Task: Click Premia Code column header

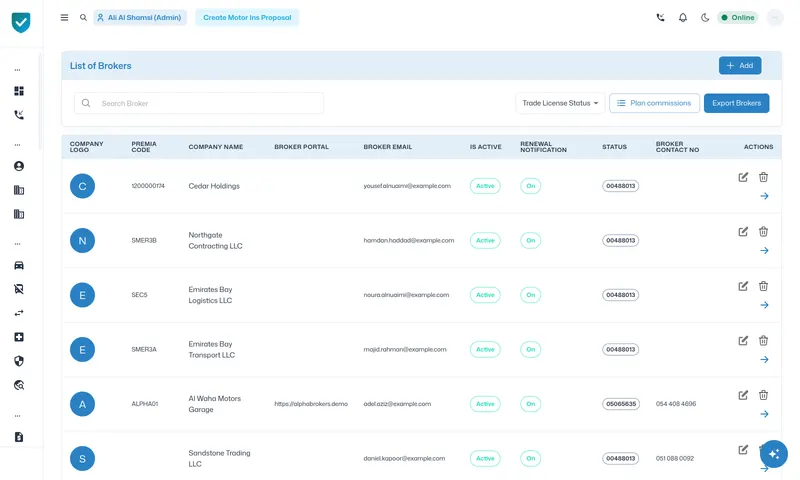Action: pos(144,147)
